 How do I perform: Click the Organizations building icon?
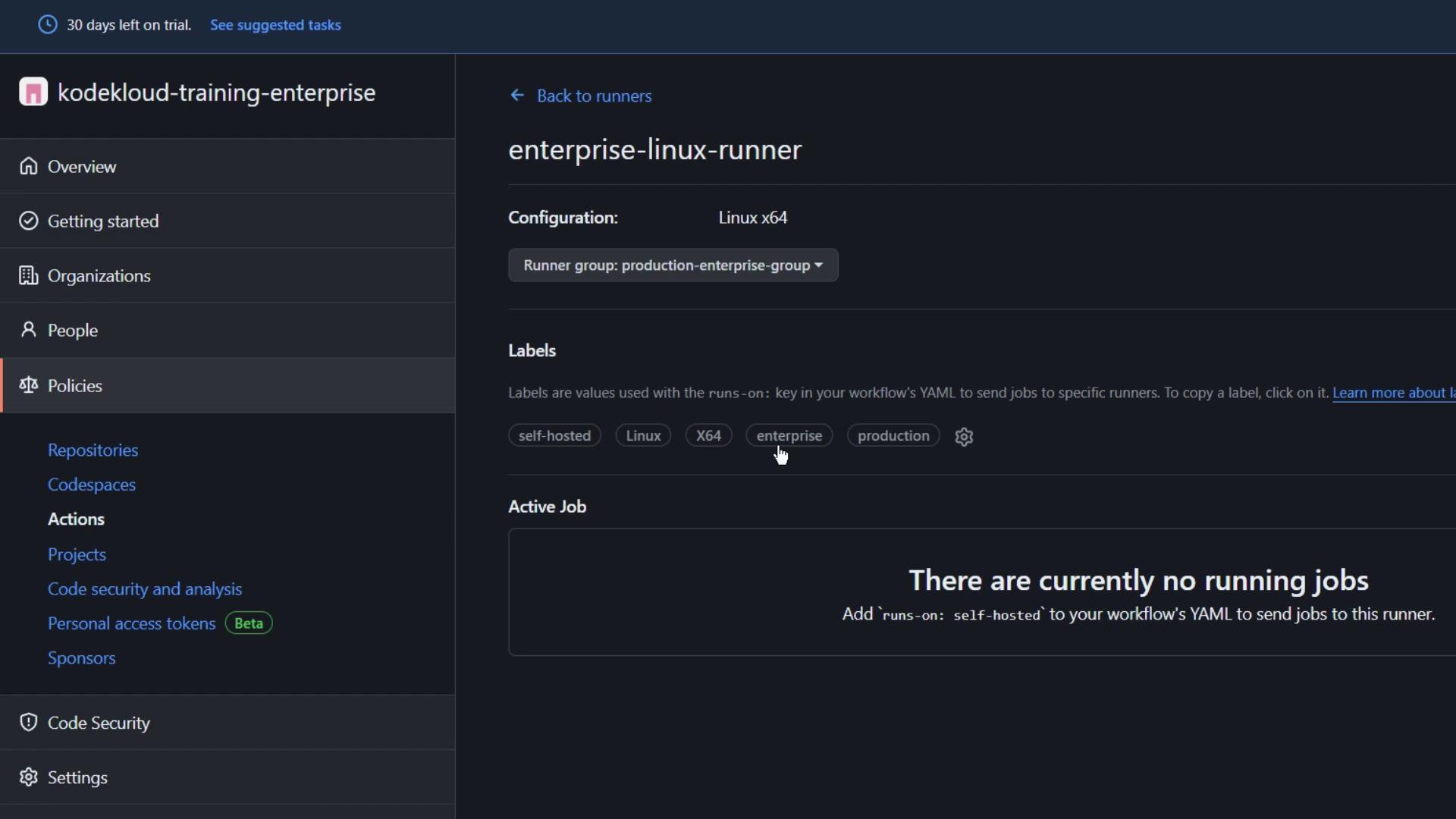29,275
